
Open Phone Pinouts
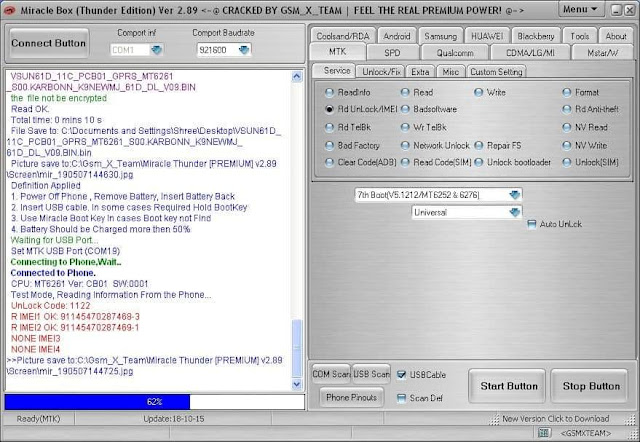click(x=351, y=397)
